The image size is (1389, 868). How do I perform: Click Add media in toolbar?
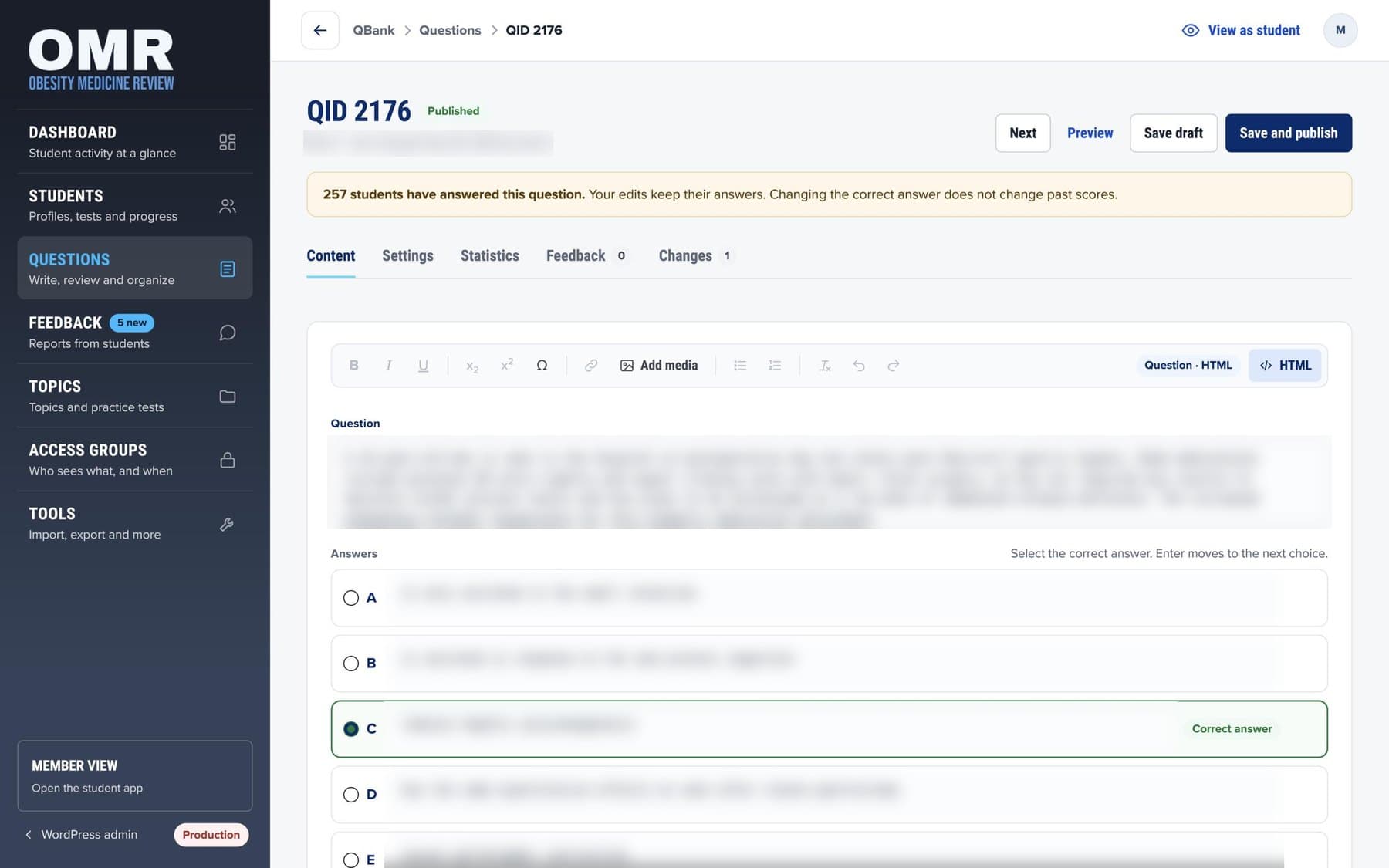(x=659, y=365)
